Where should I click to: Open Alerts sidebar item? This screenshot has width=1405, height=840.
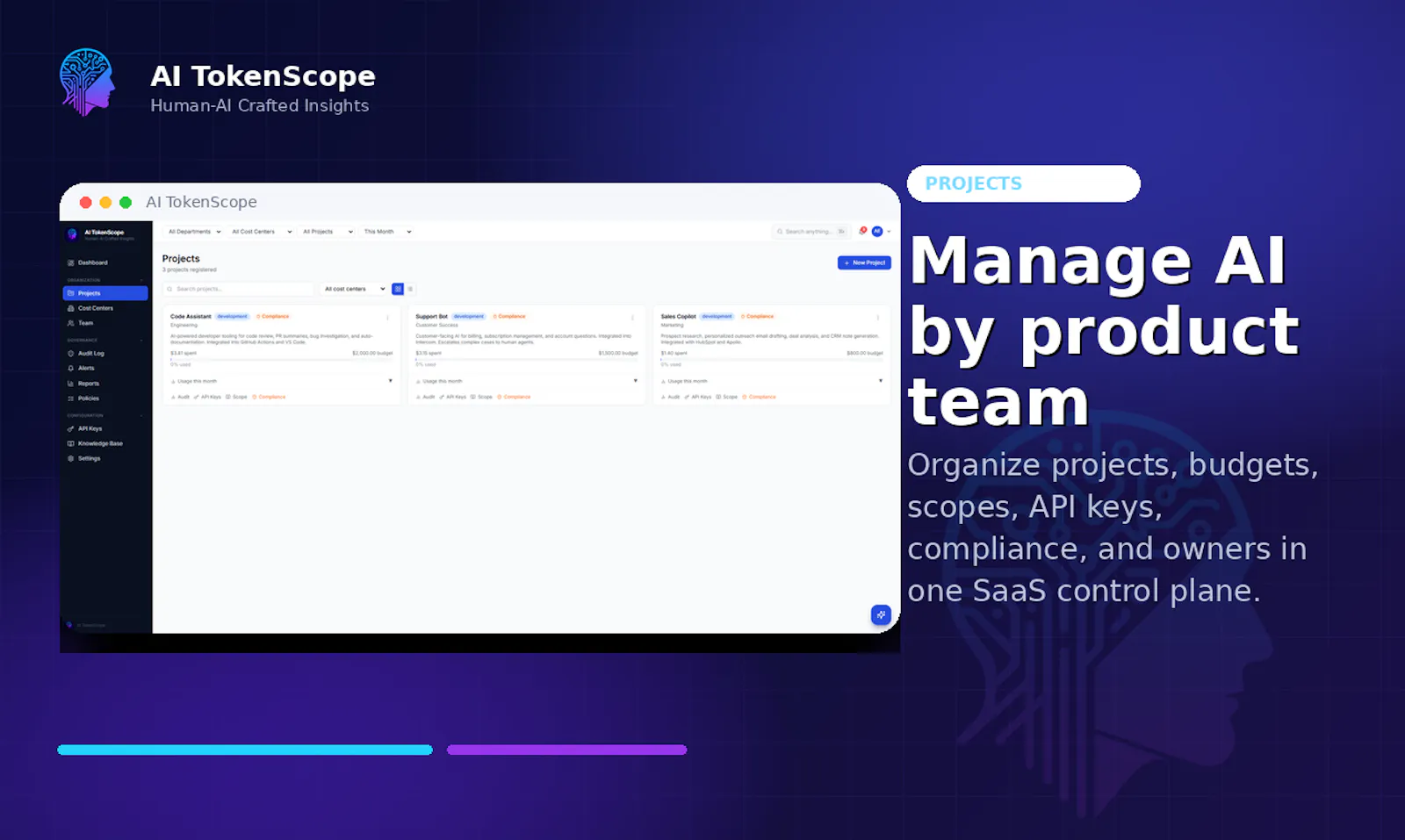pos(82,369)
